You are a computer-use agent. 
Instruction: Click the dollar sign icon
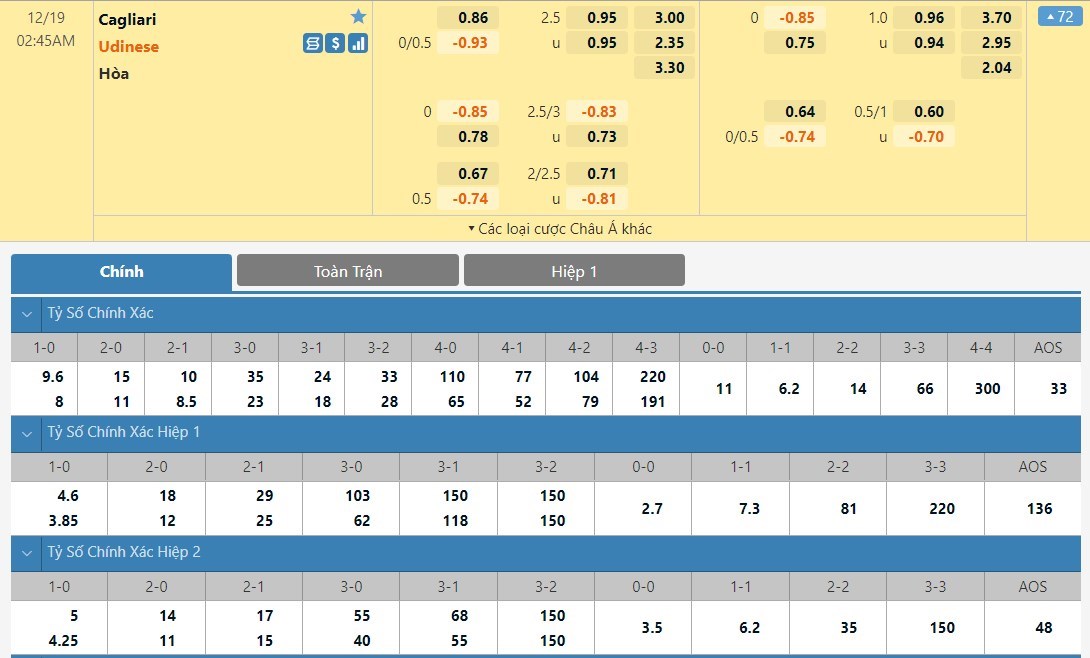pos(335,43)
